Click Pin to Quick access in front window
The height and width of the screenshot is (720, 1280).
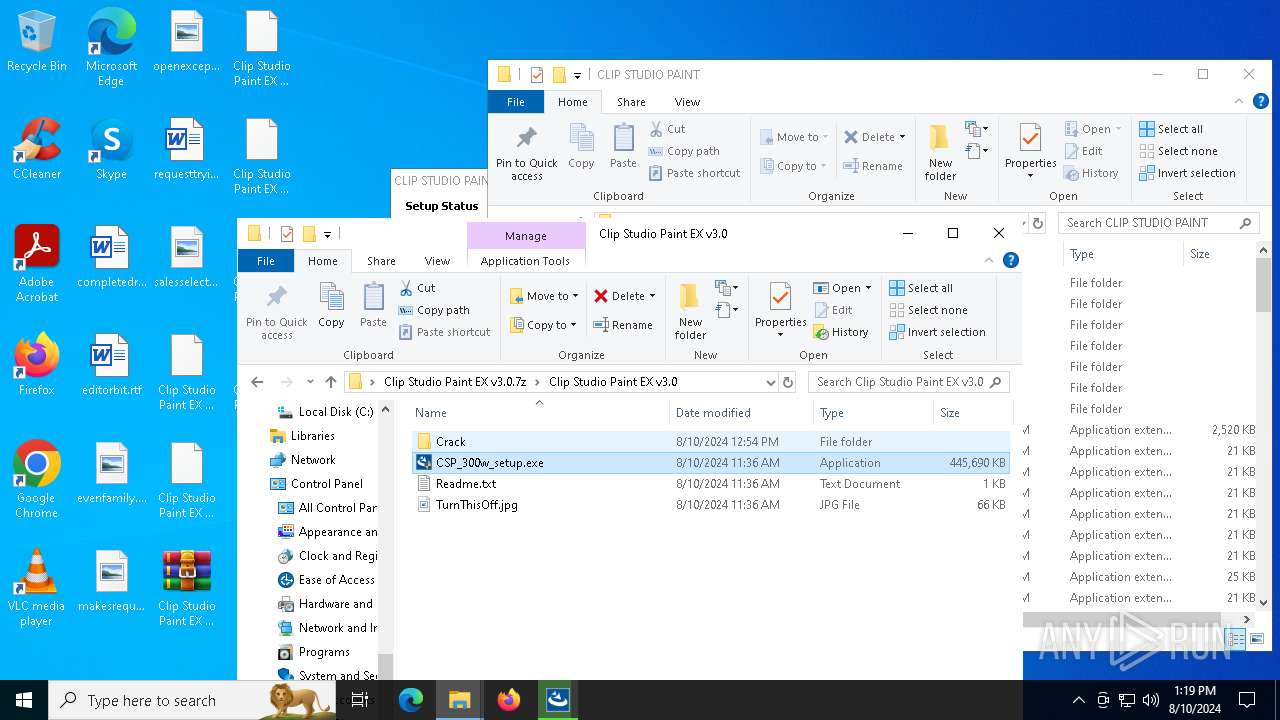pyautogui.click(x=277, y=311)
